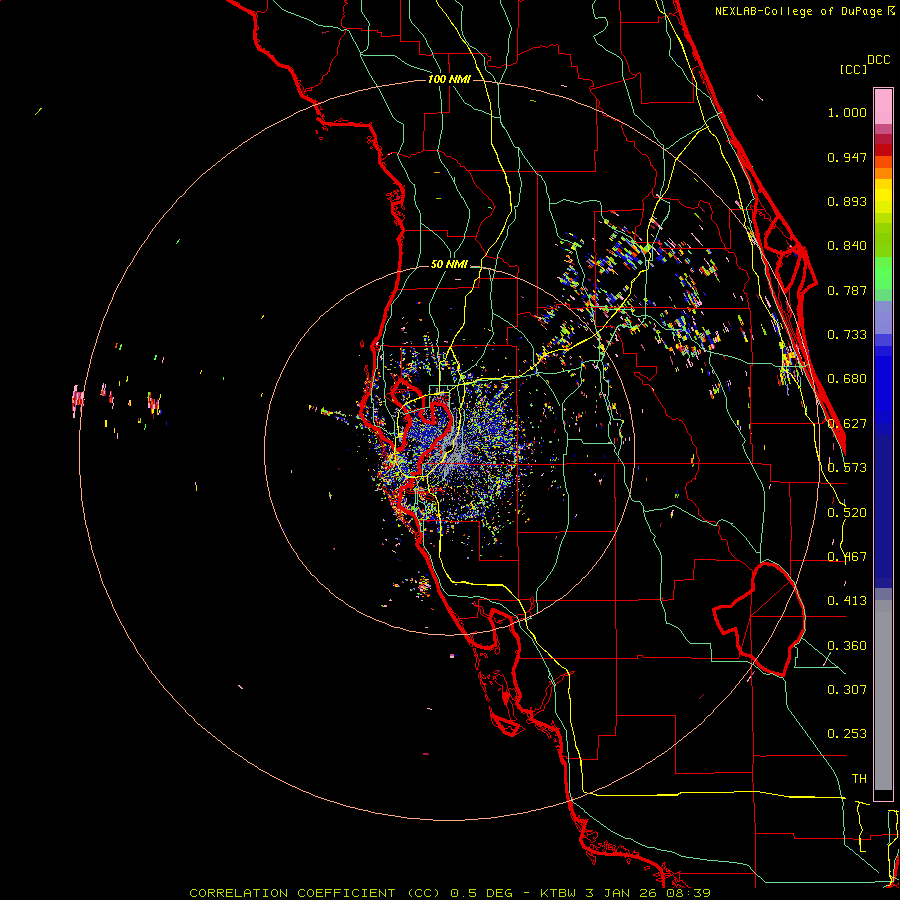
Task: Select the 0.573 legend value
Action: tap(847, 468)
